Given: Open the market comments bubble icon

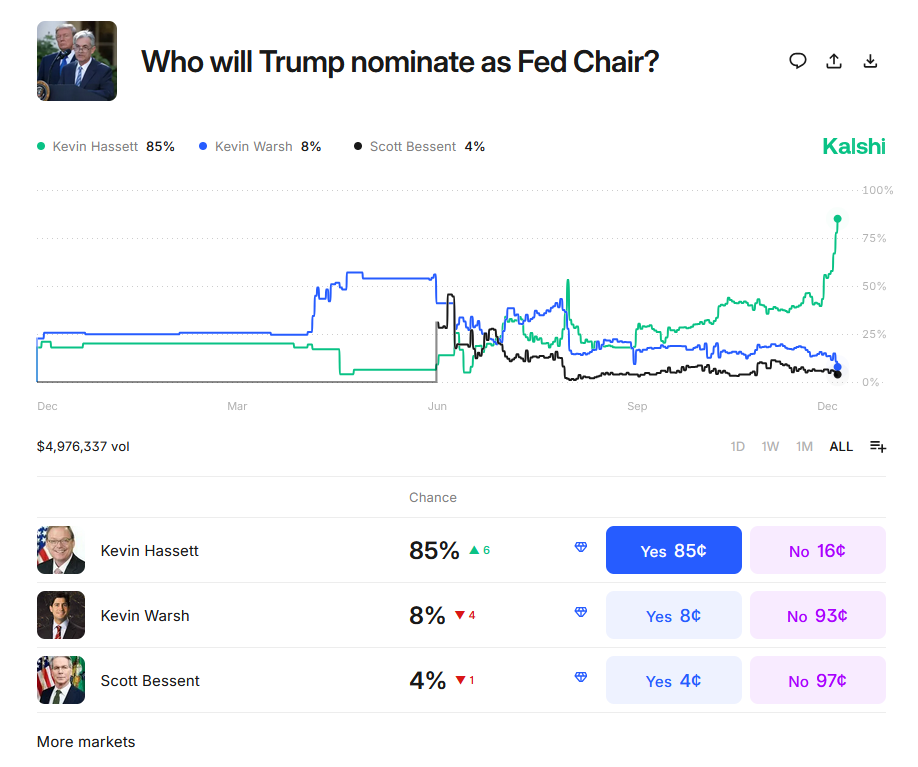Looking at the screenshot, I should (x=797, y=61).
